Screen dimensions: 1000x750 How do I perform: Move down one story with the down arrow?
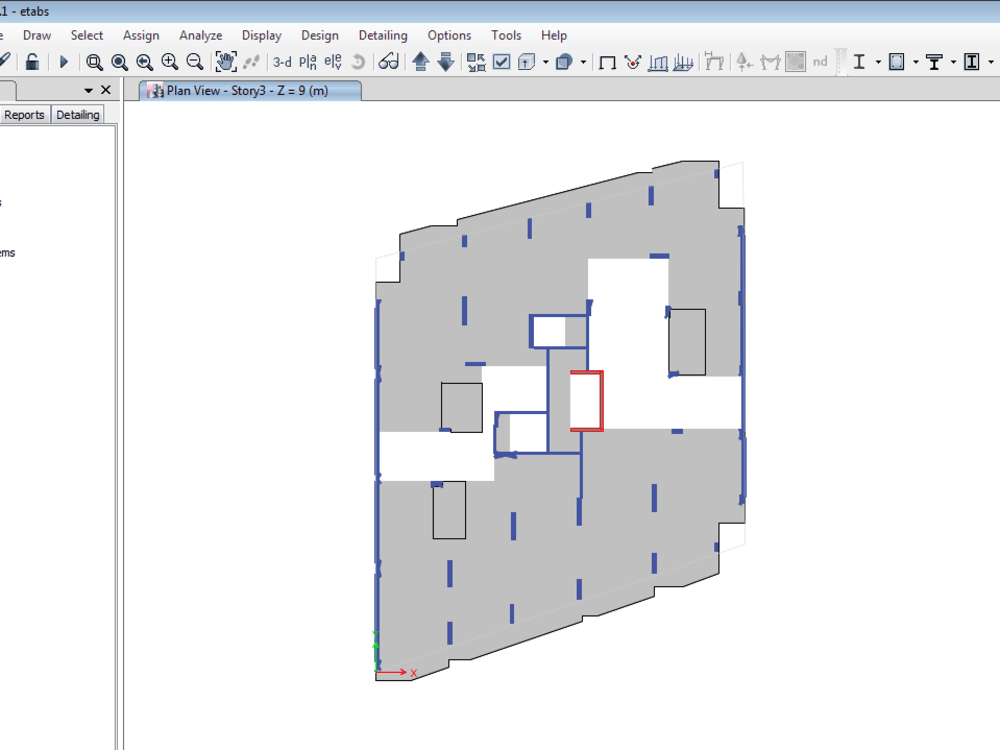tap(446, 62)
